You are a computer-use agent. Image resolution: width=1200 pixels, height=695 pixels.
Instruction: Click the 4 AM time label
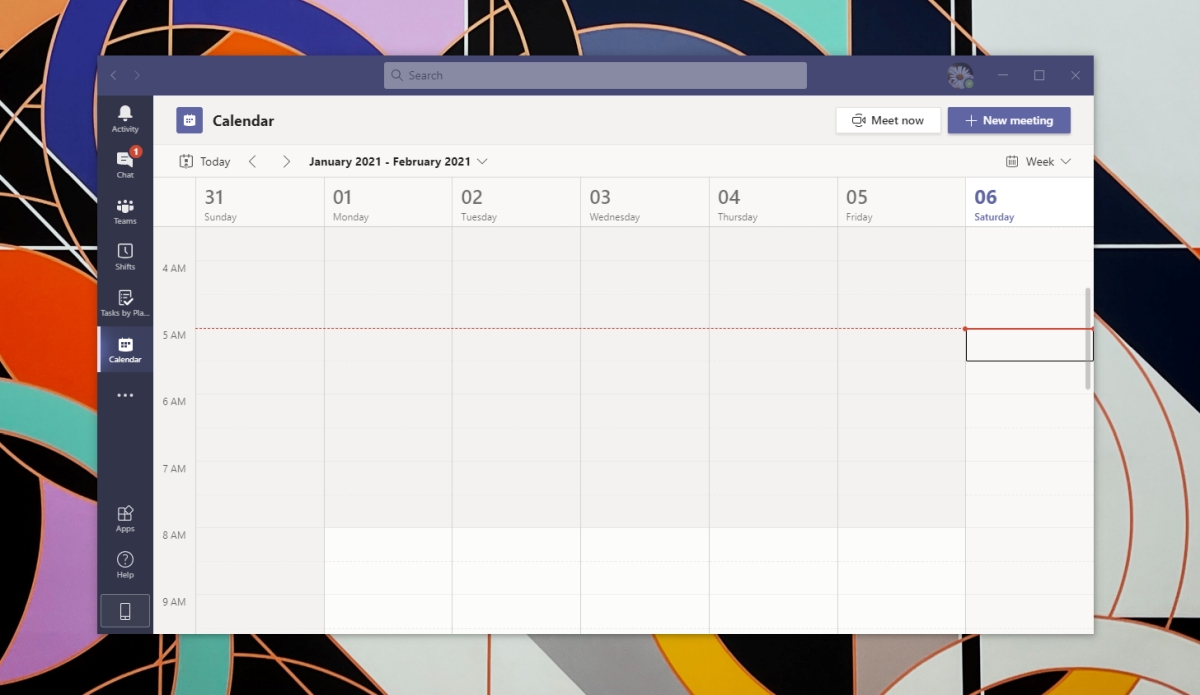pyautogui.click(x=174, y=268)
